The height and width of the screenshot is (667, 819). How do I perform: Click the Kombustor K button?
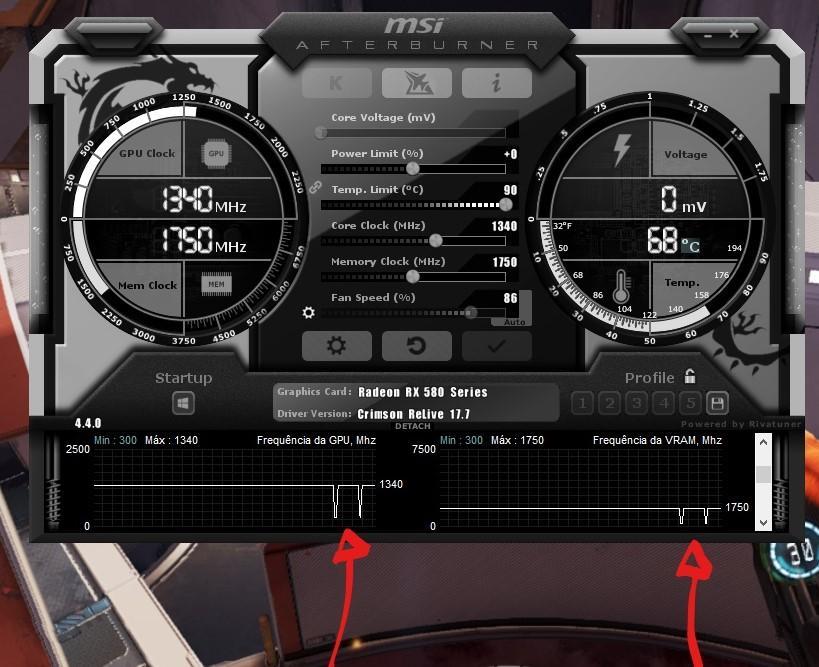tap(337, 83)
